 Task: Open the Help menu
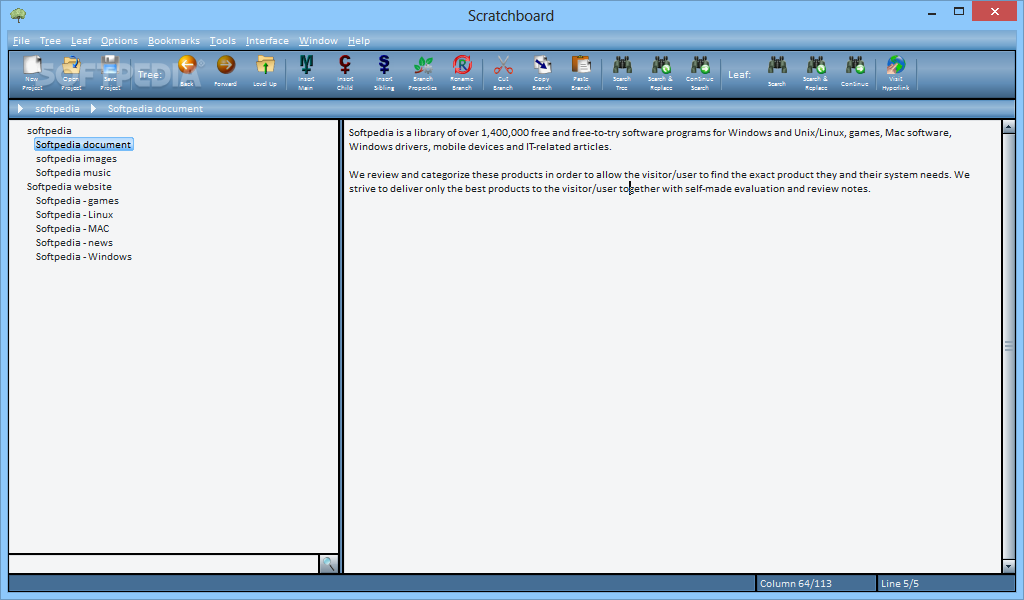tap(359, 40)
